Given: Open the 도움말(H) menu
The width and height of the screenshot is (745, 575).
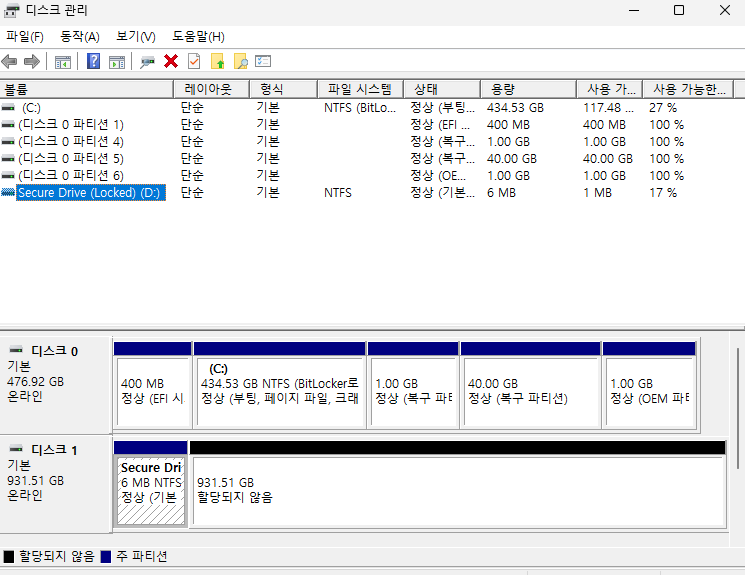Looking at the screenshot, I should (198, 37).
